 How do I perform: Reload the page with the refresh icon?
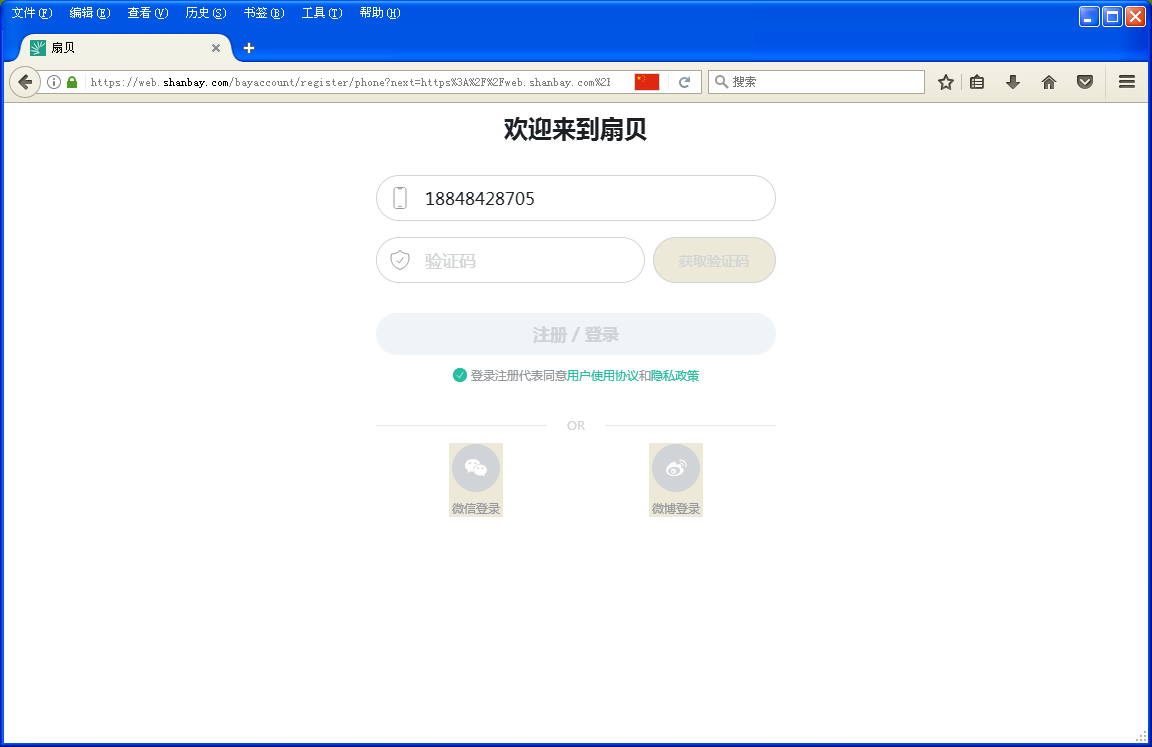pos(685,82)
